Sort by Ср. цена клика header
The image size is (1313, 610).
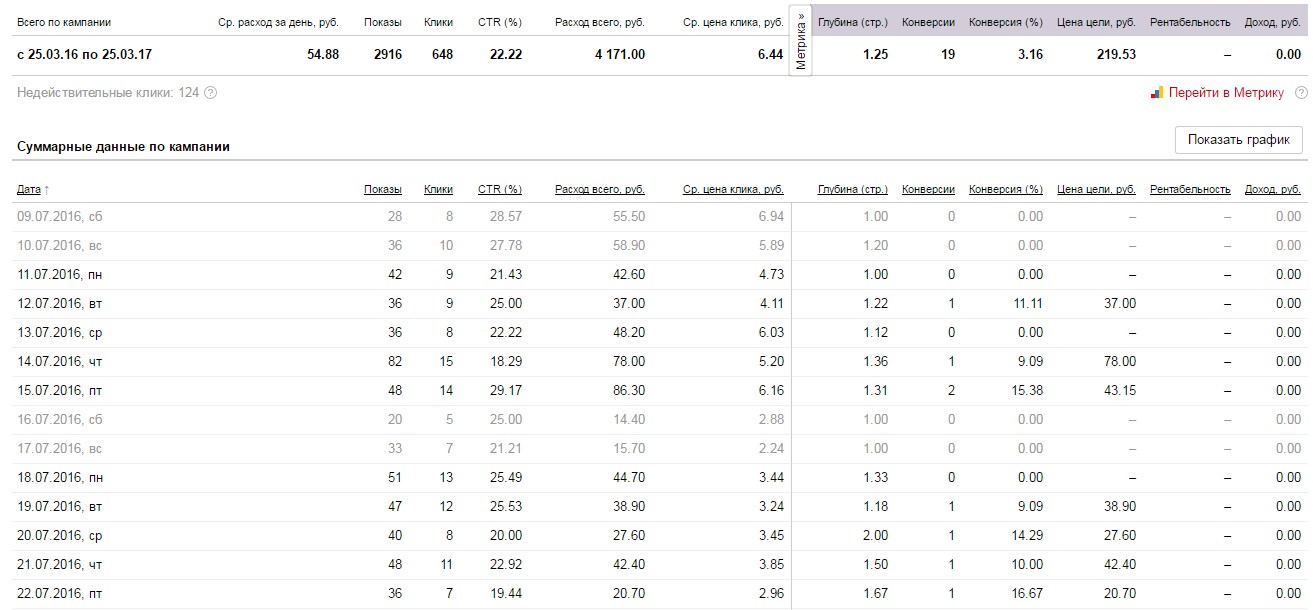(733, 189)
